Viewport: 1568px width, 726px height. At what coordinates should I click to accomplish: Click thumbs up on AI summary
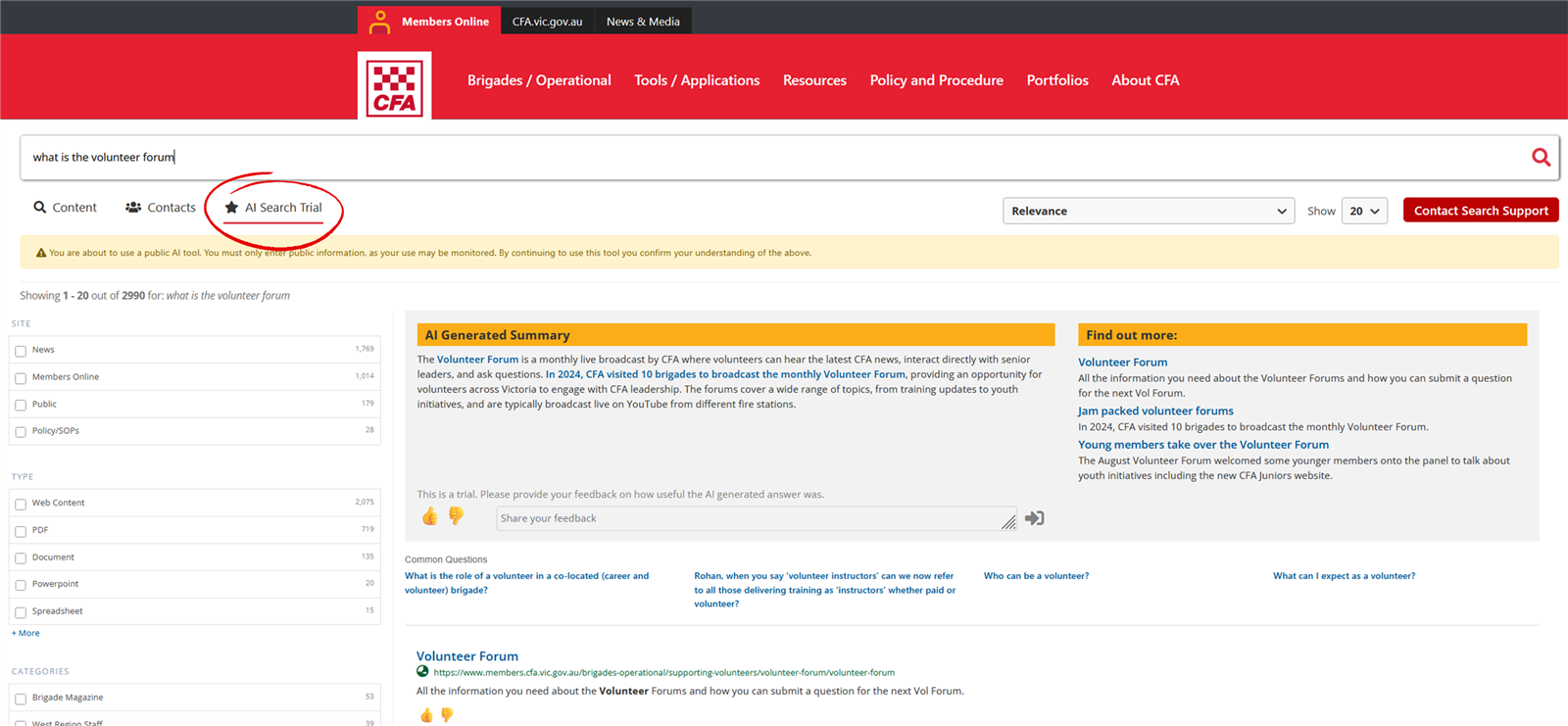click(x=429, y=516)
